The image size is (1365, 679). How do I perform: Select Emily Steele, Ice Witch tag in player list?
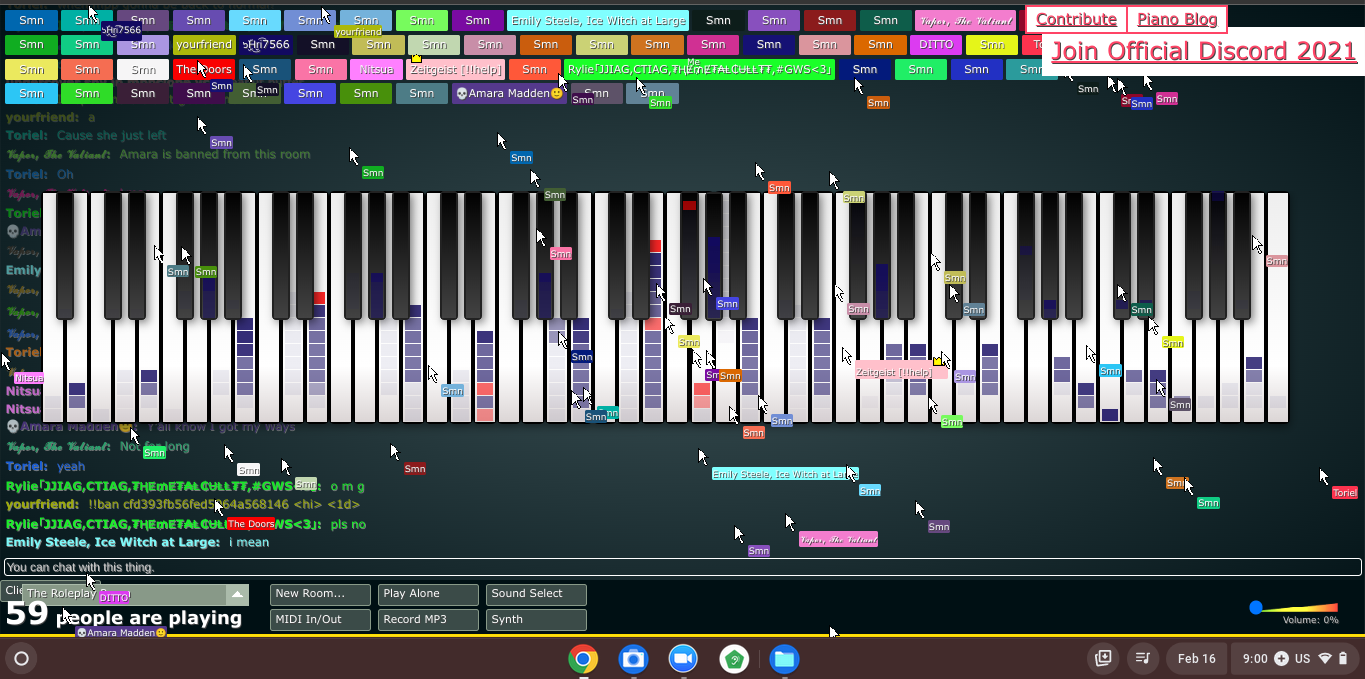click(598, 20)
